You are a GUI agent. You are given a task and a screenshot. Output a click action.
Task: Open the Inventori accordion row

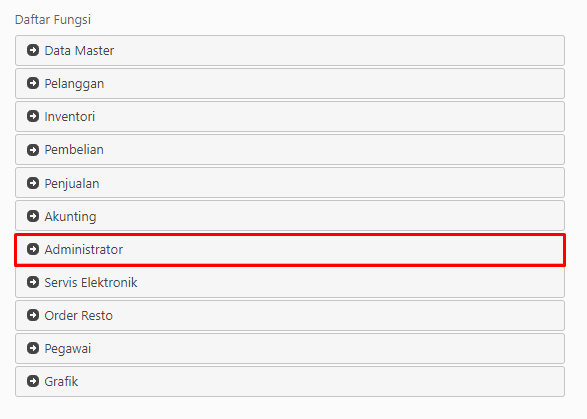coord(290,116)
